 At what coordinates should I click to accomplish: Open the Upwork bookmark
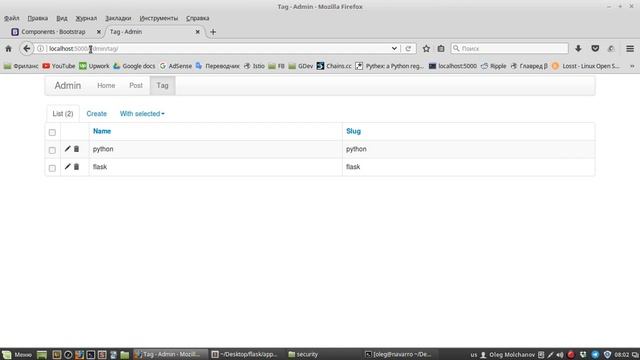(94, 66)
